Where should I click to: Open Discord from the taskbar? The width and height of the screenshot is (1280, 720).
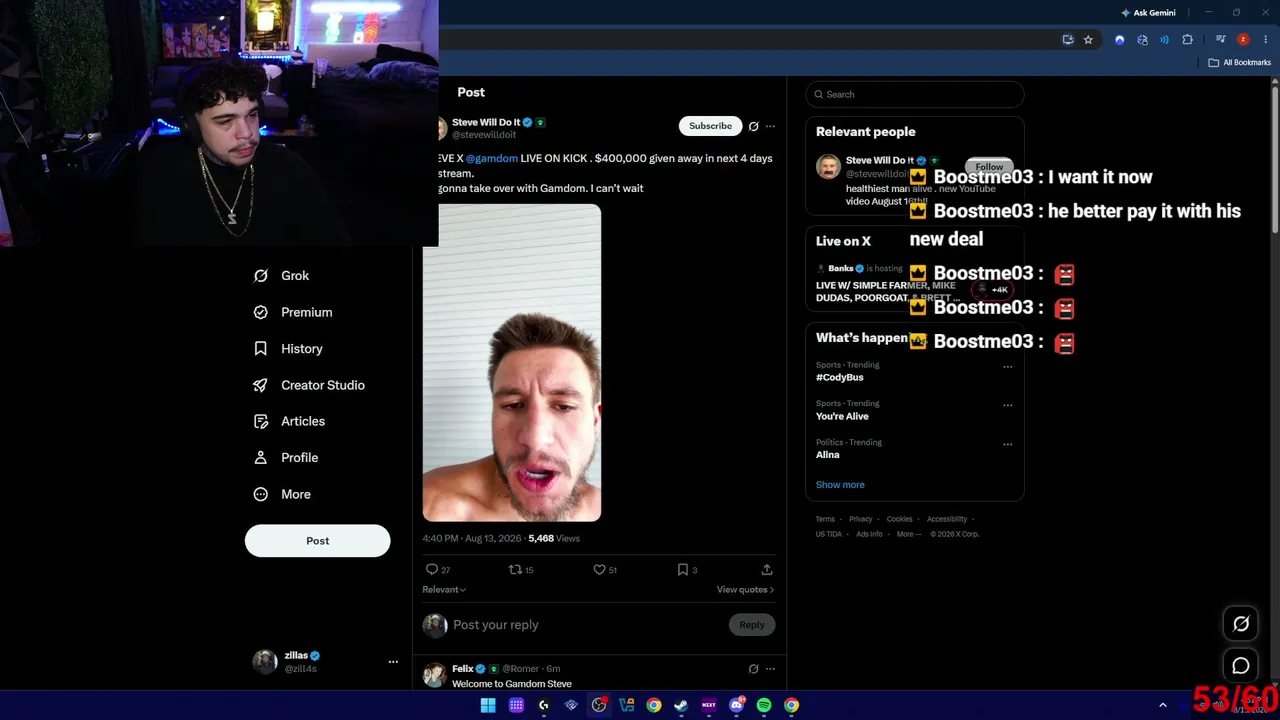[737, 705]
